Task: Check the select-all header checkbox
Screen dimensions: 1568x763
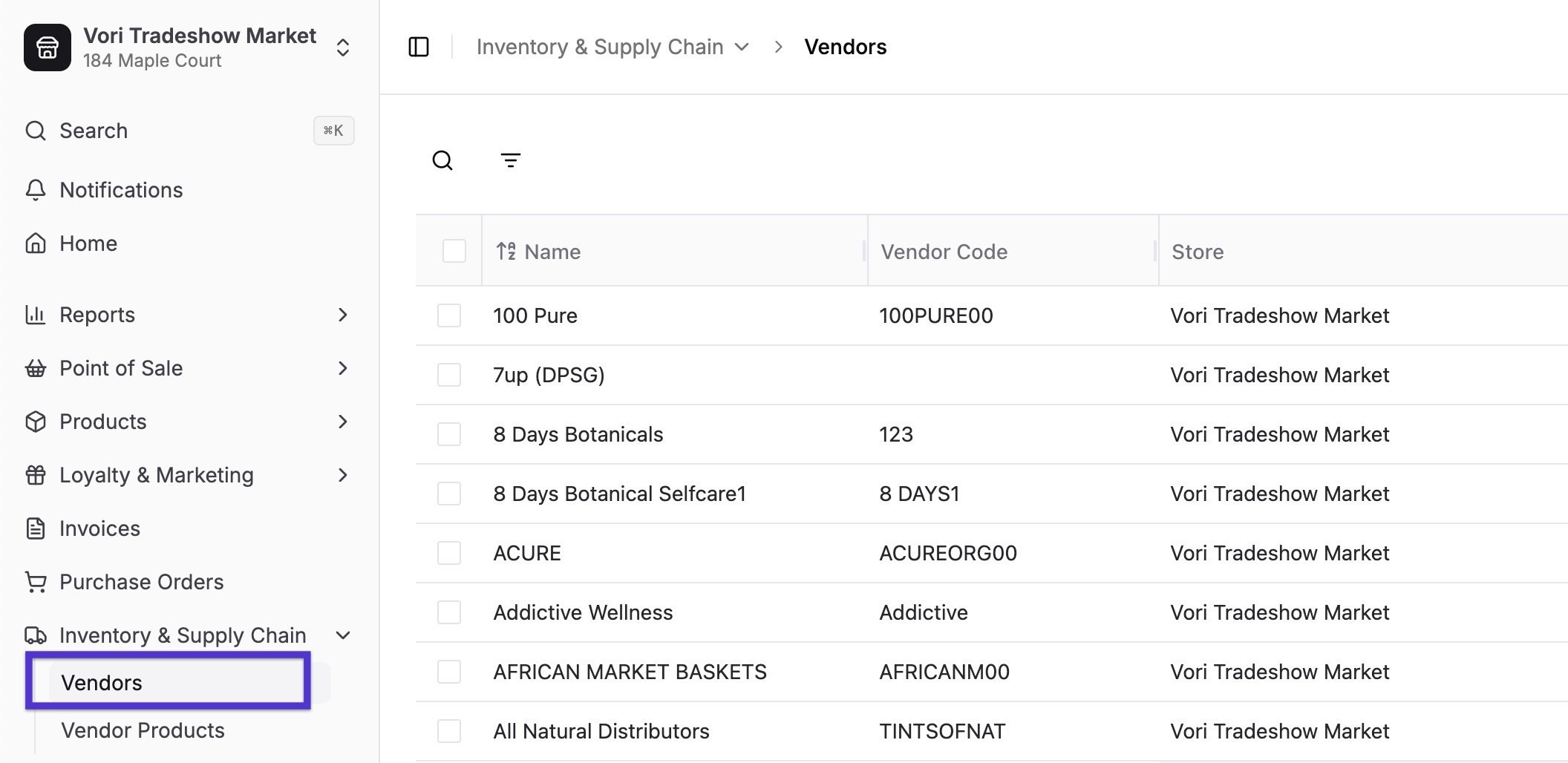Action: tap(454, 252)
